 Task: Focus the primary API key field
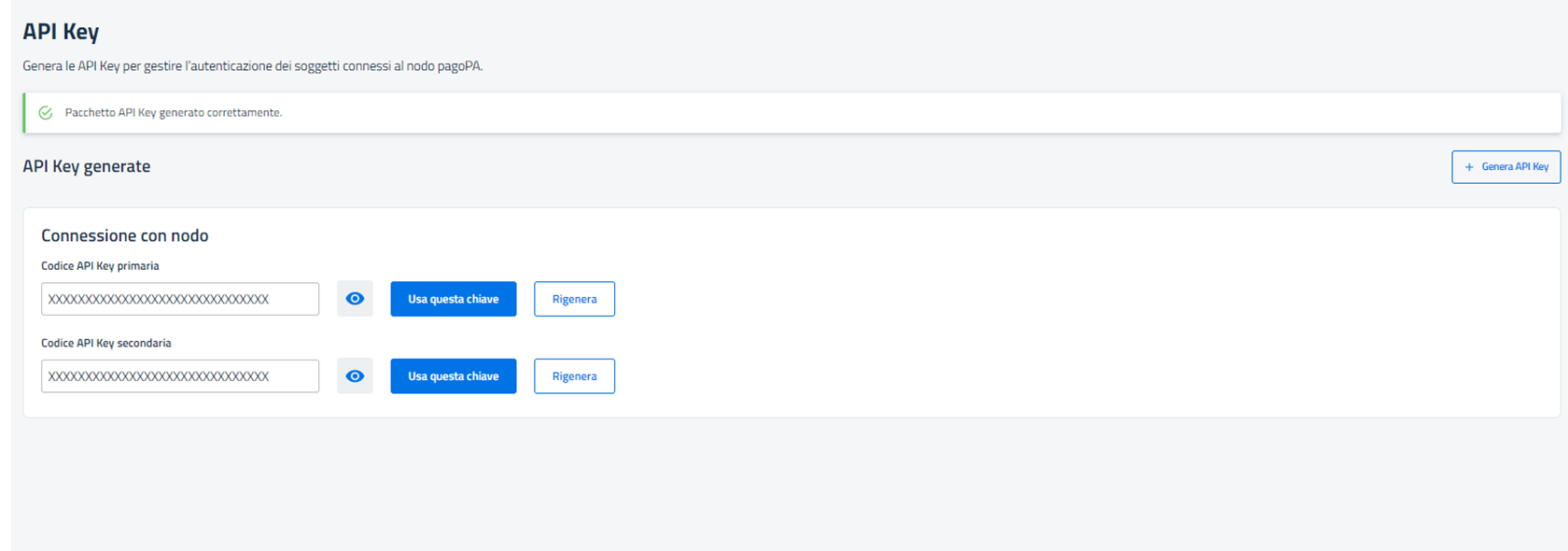point(180,299)
